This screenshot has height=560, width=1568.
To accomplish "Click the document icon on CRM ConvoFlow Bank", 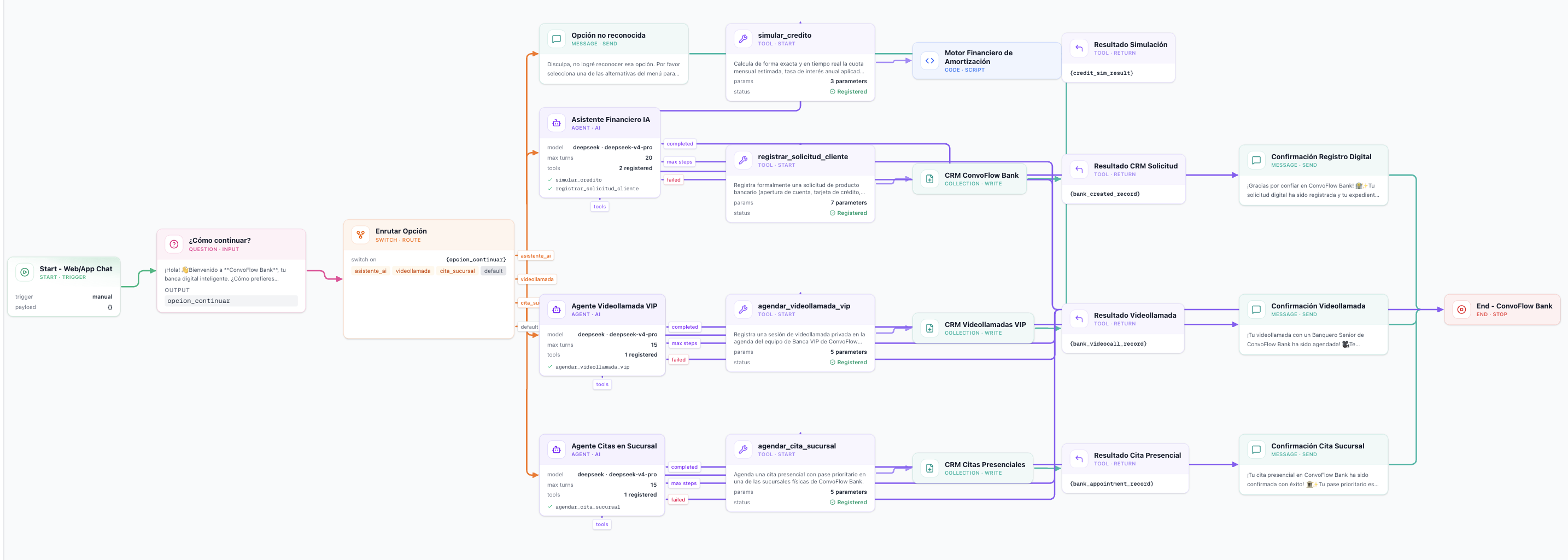I will tap(929, 179).
